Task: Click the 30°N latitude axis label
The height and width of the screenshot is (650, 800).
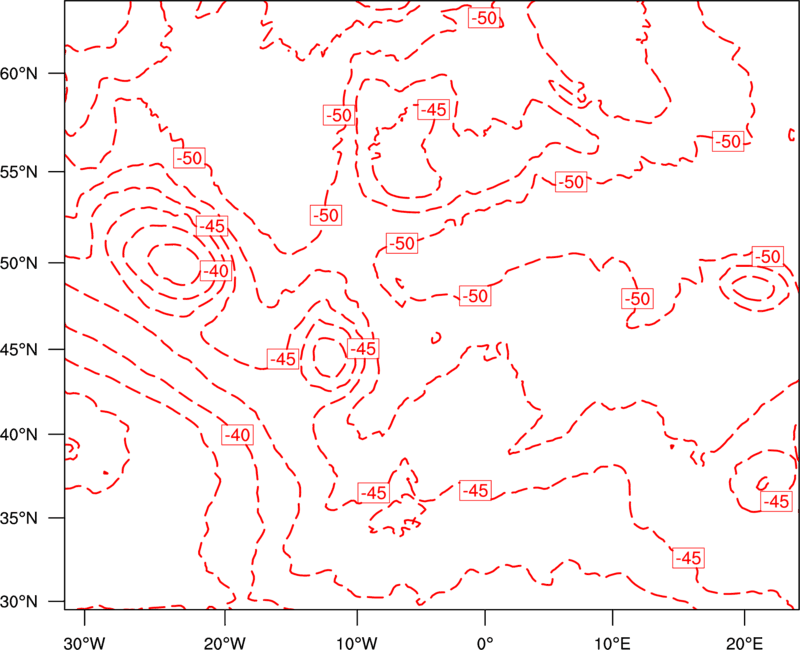Action: tap(19, 602)
